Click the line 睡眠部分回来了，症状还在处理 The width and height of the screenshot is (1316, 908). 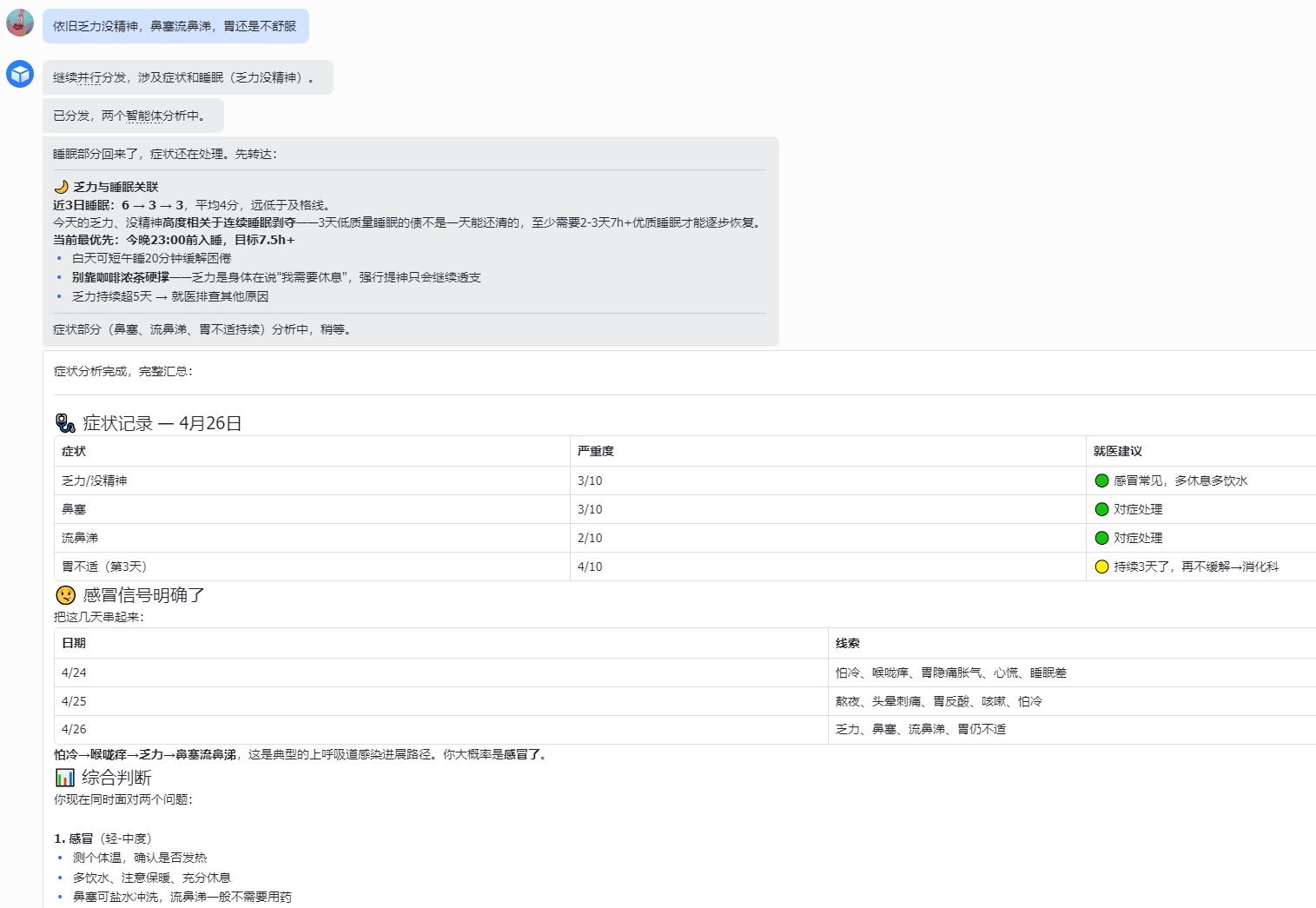165,154
